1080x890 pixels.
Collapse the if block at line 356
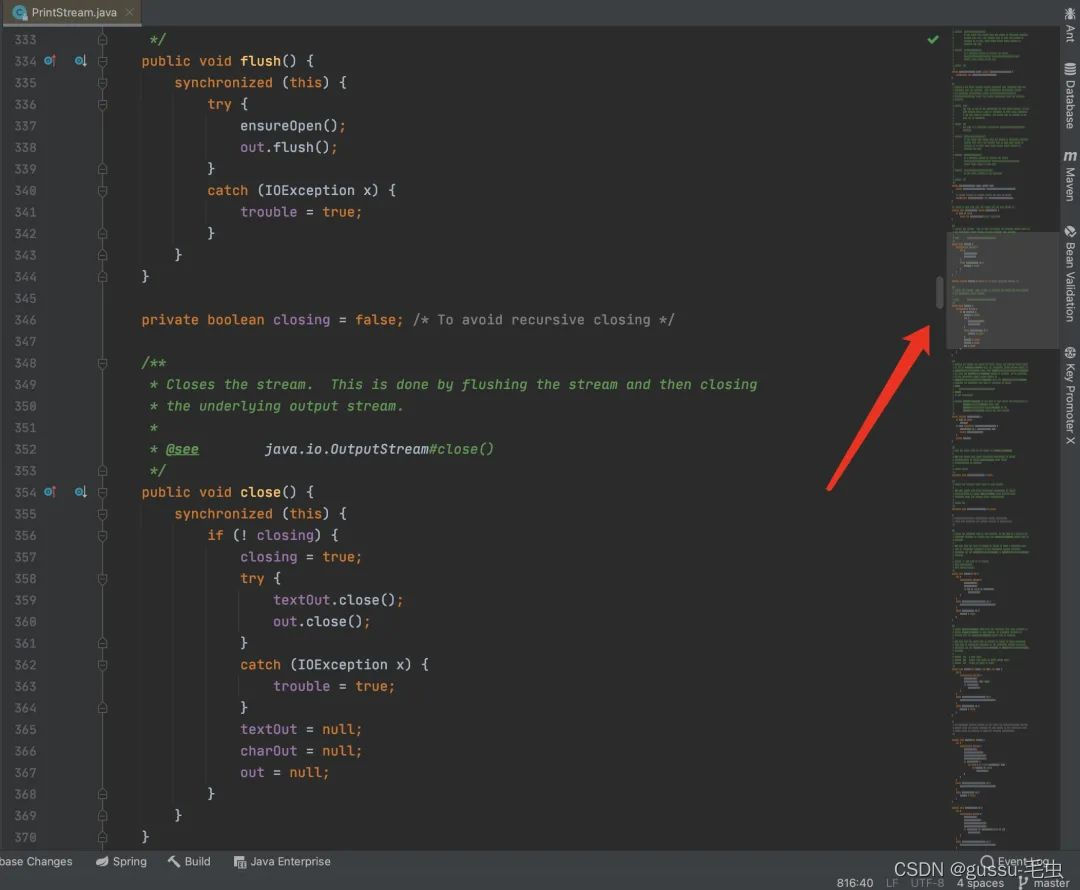click(103, 536)
